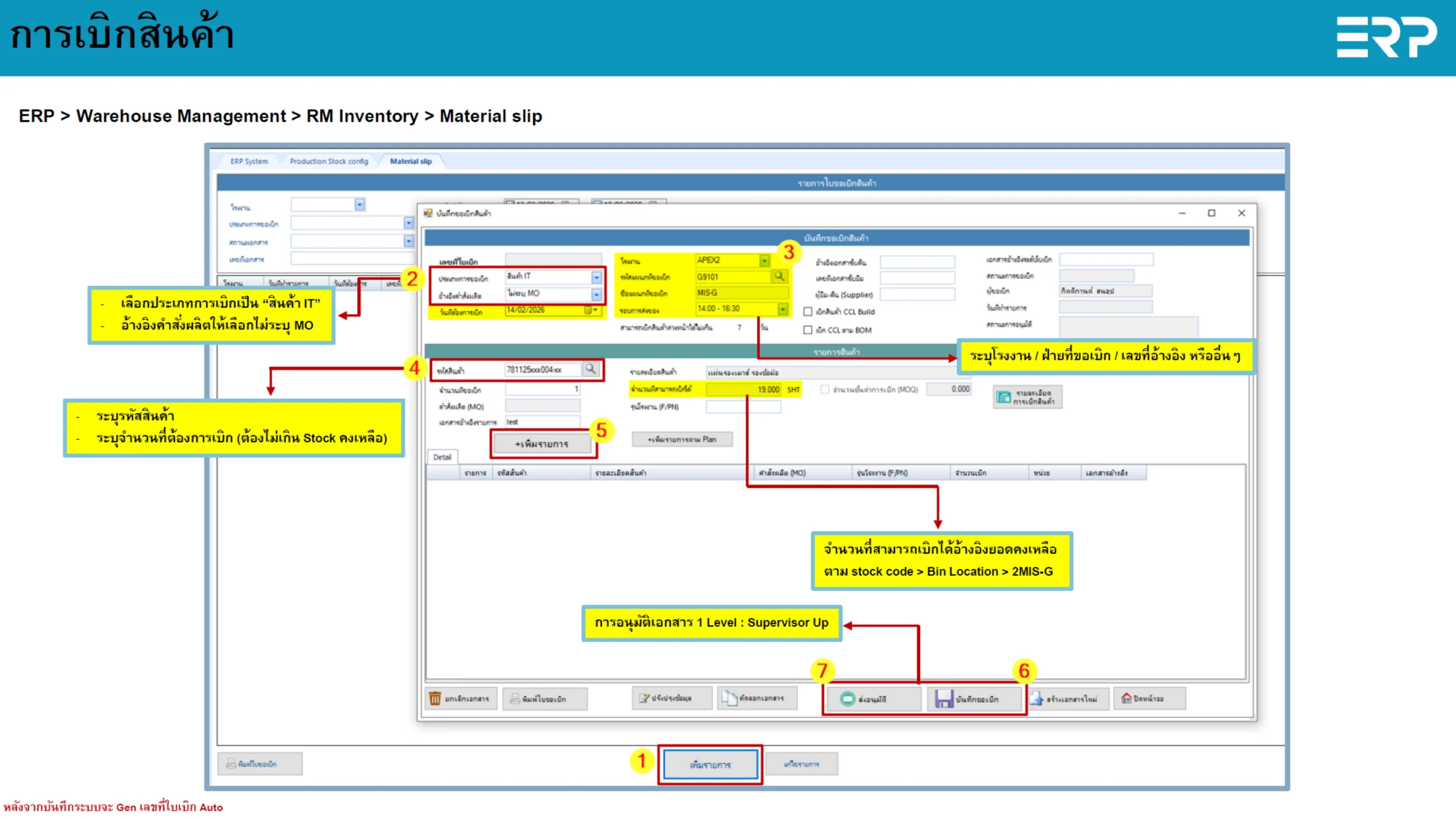
Task: Click the create new document icon
Action: tap(1036, 698)
